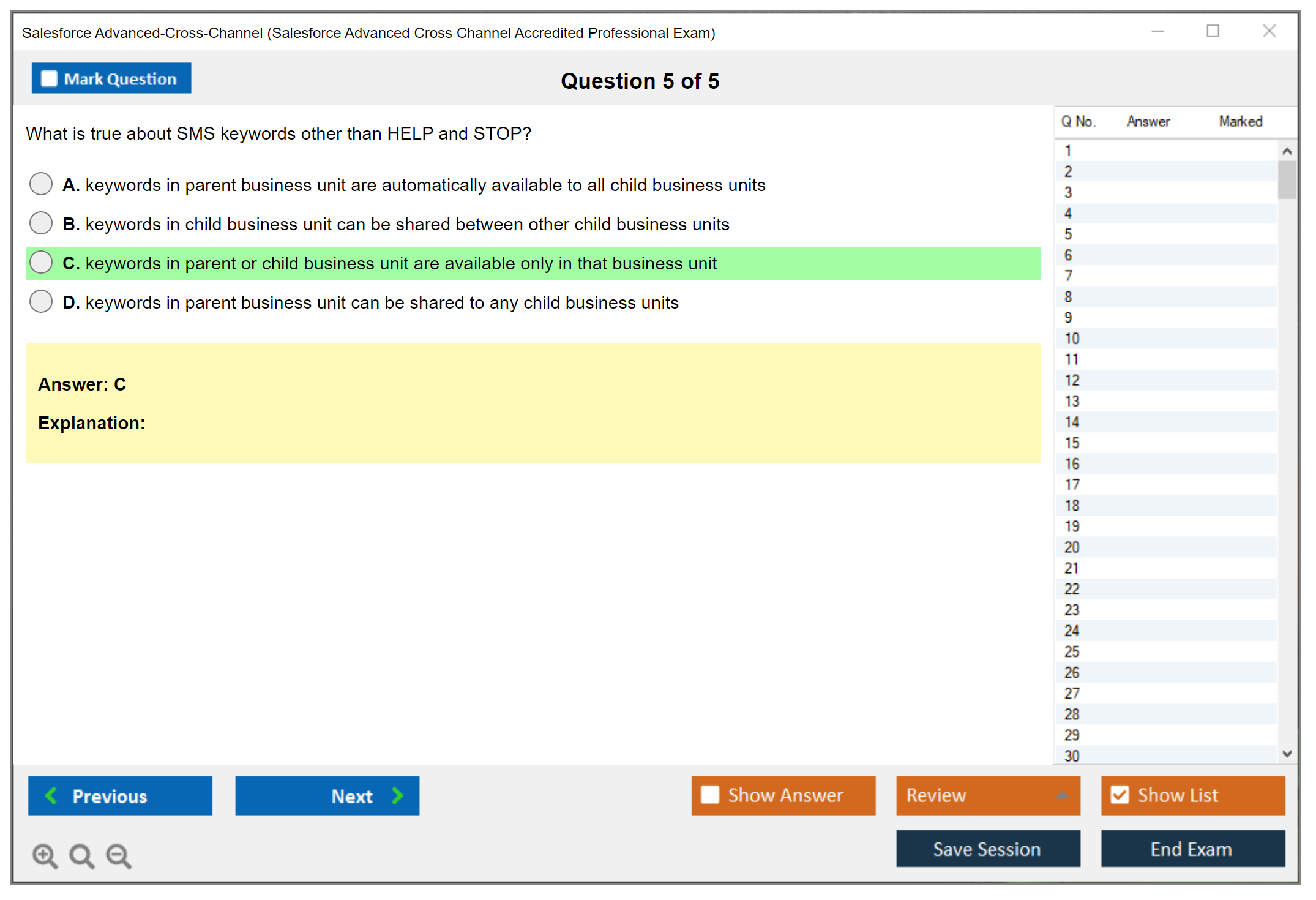The height and width of the screenshot is (900, 1316).
Task: Select question 10 in the list
Action: coord(1072,339)
